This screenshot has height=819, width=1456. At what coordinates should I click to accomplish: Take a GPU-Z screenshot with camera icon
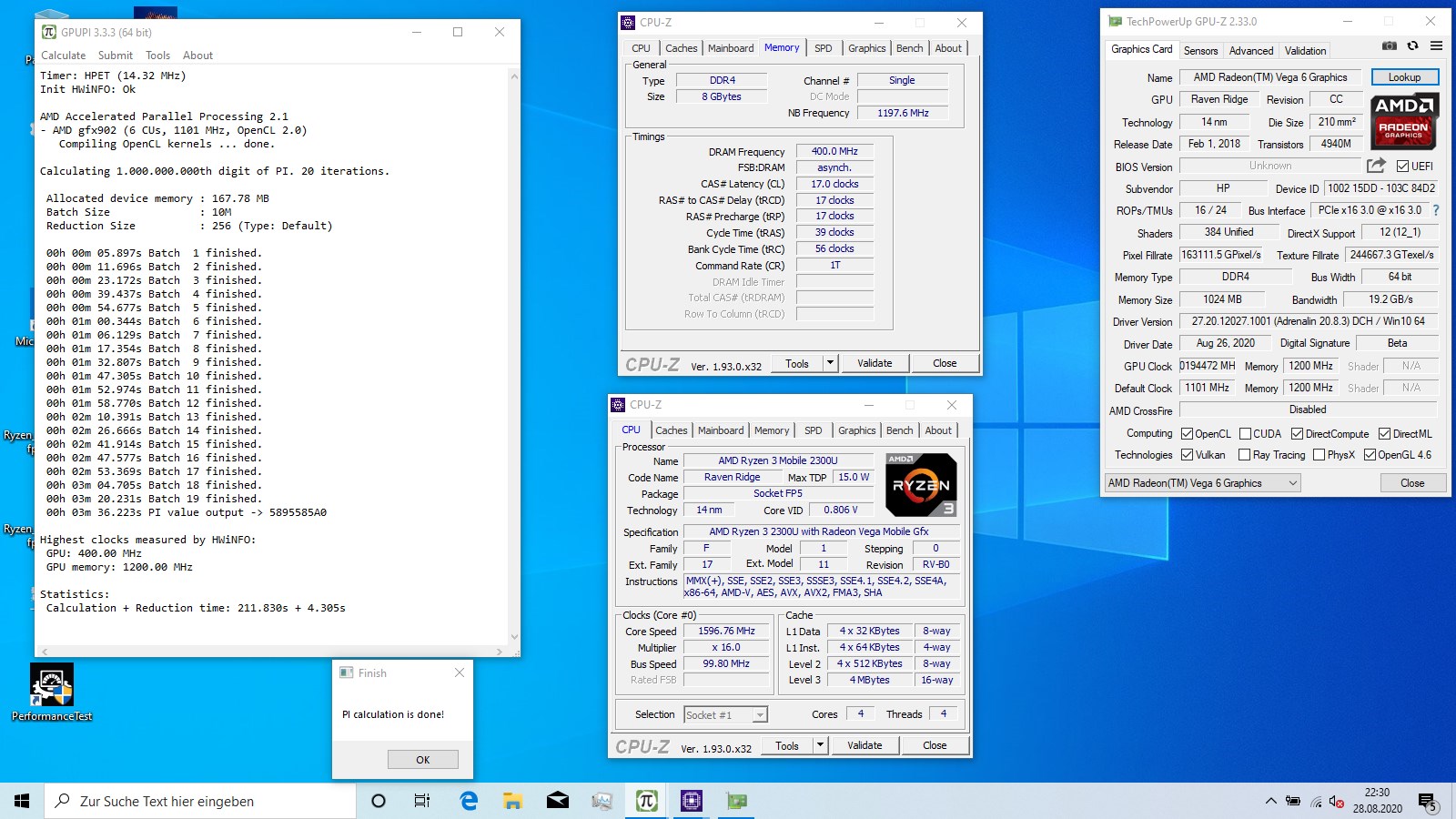coord(1389,45)
